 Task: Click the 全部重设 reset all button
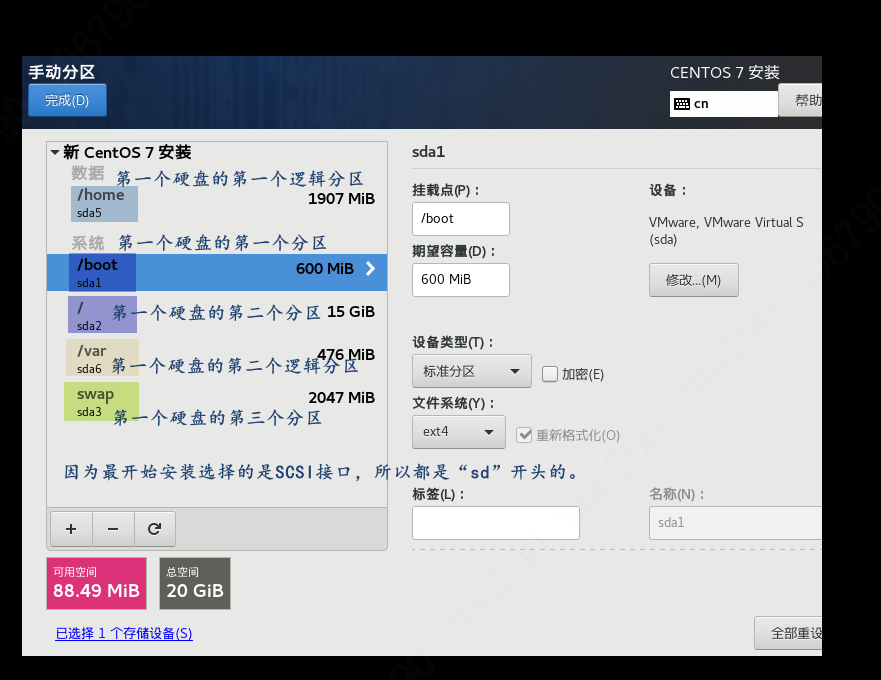click(788, 633)
